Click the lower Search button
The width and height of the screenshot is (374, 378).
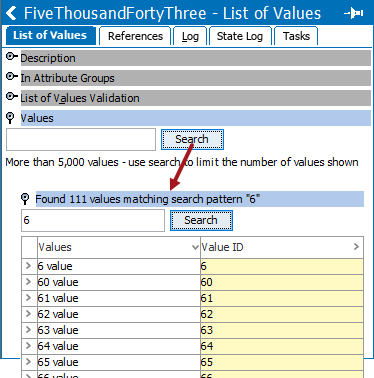[201, 220]
